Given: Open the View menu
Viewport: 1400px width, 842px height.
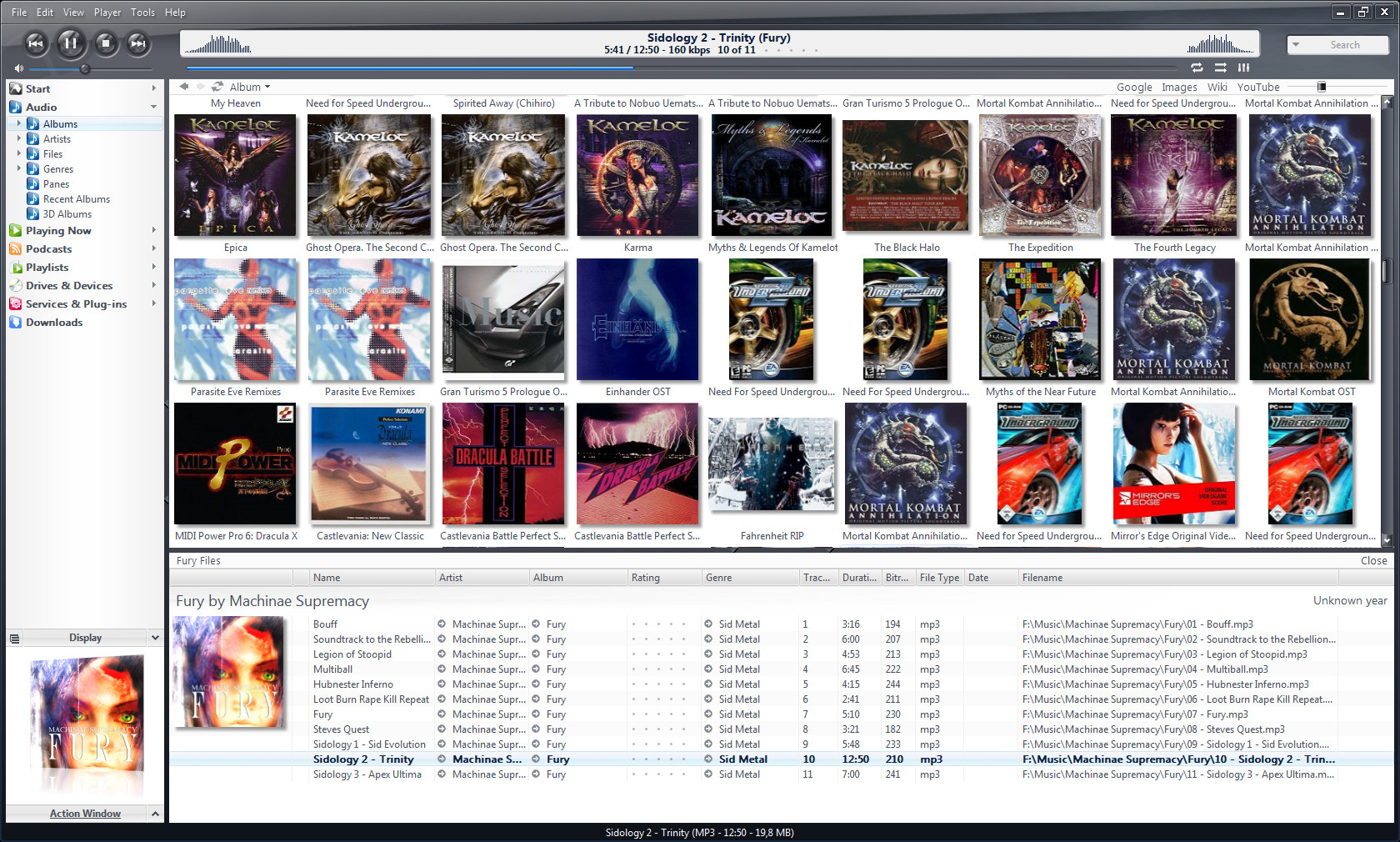Looking at the screenshot, I should [73, 13].
